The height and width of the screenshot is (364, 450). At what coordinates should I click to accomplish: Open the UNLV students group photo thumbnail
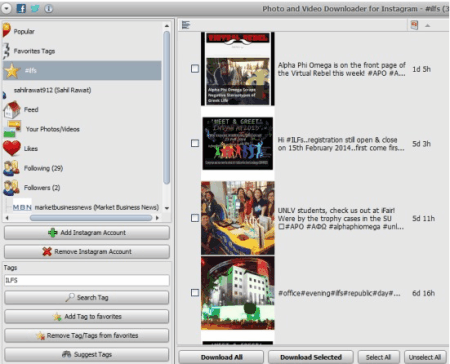click(x=238, y=218)
